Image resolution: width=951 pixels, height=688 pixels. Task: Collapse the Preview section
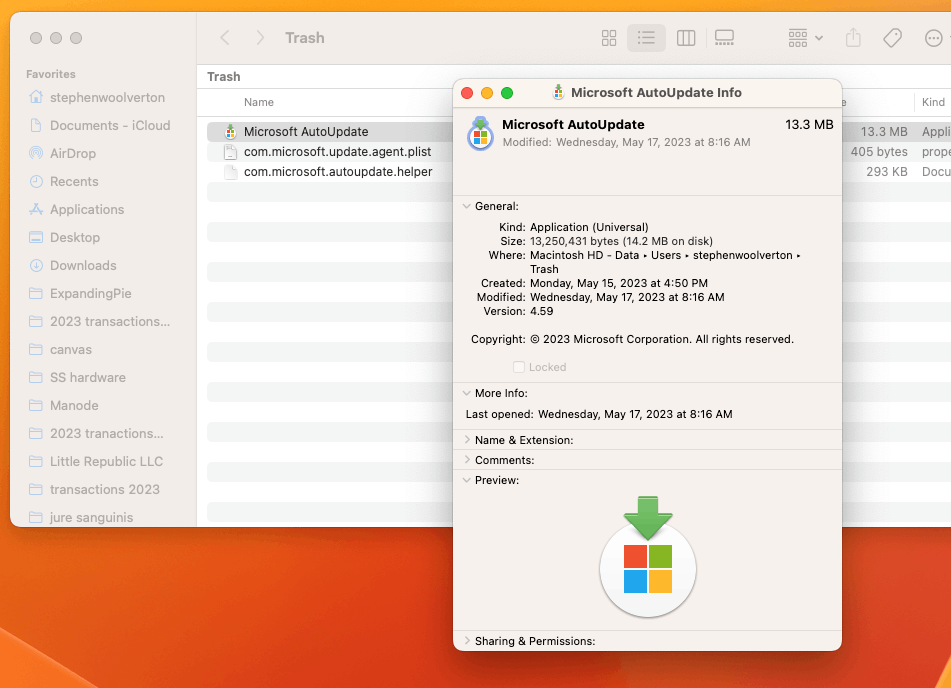pos(466,480)
